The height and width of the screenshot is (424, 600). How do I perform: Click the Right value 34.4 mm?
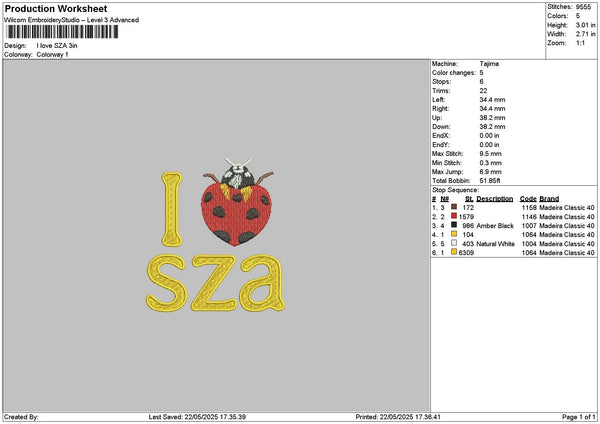[x=492, y=109]
